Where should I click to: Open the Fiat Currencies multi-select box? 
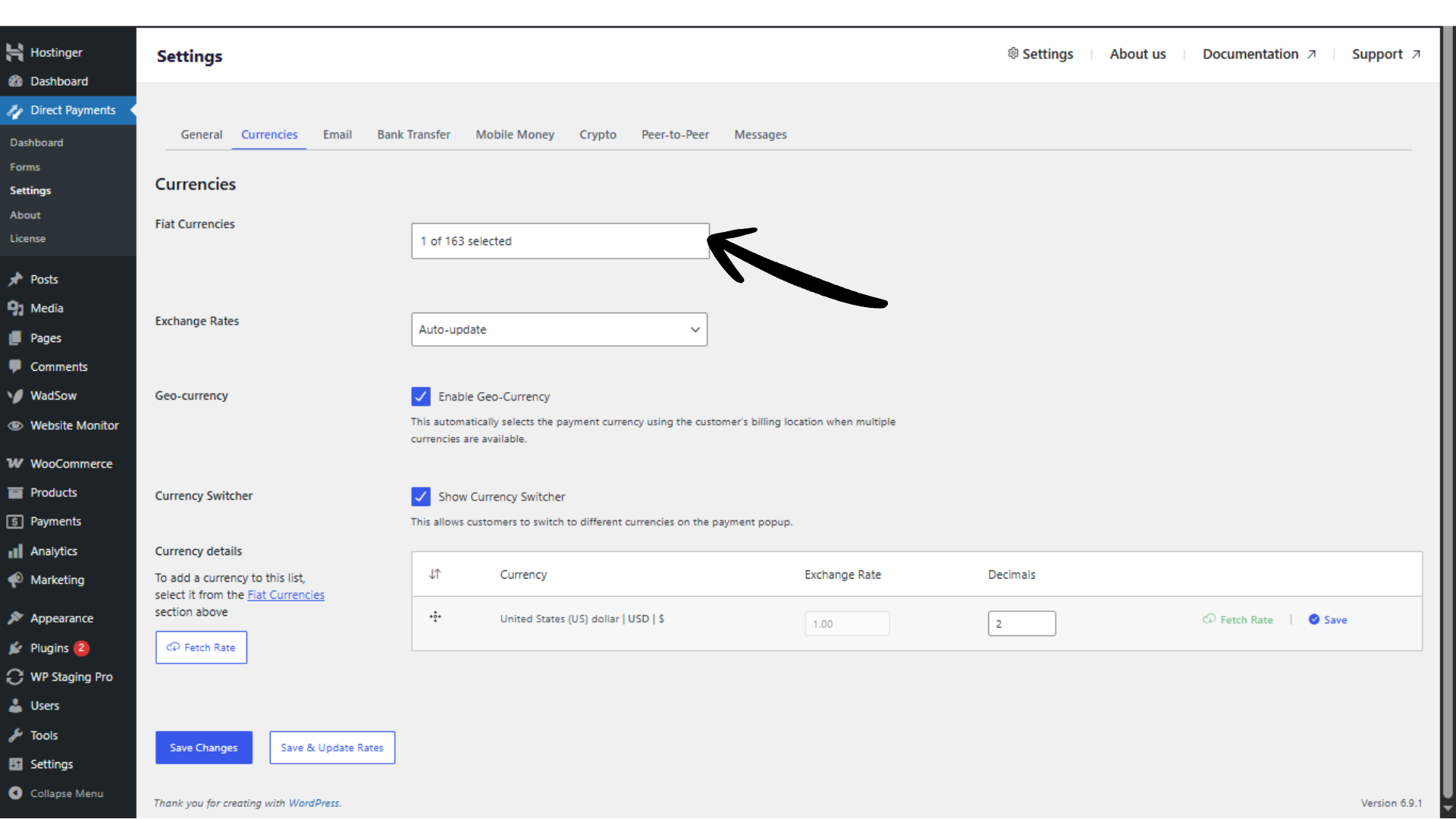[x=560, y=241]
